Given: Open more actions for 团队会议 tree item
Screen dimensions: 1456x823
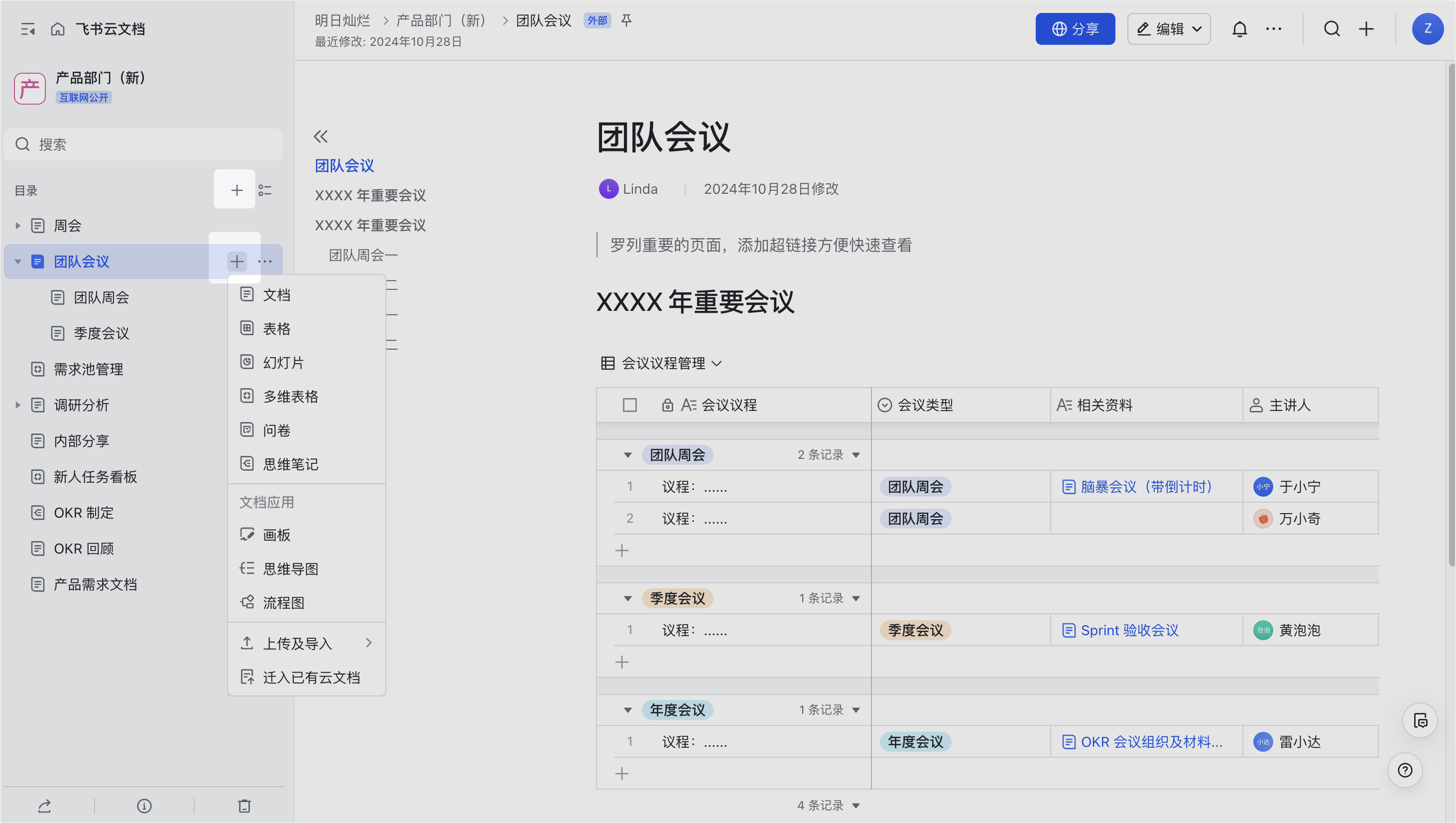Looking at the screenshot, I should coord(265,262).
